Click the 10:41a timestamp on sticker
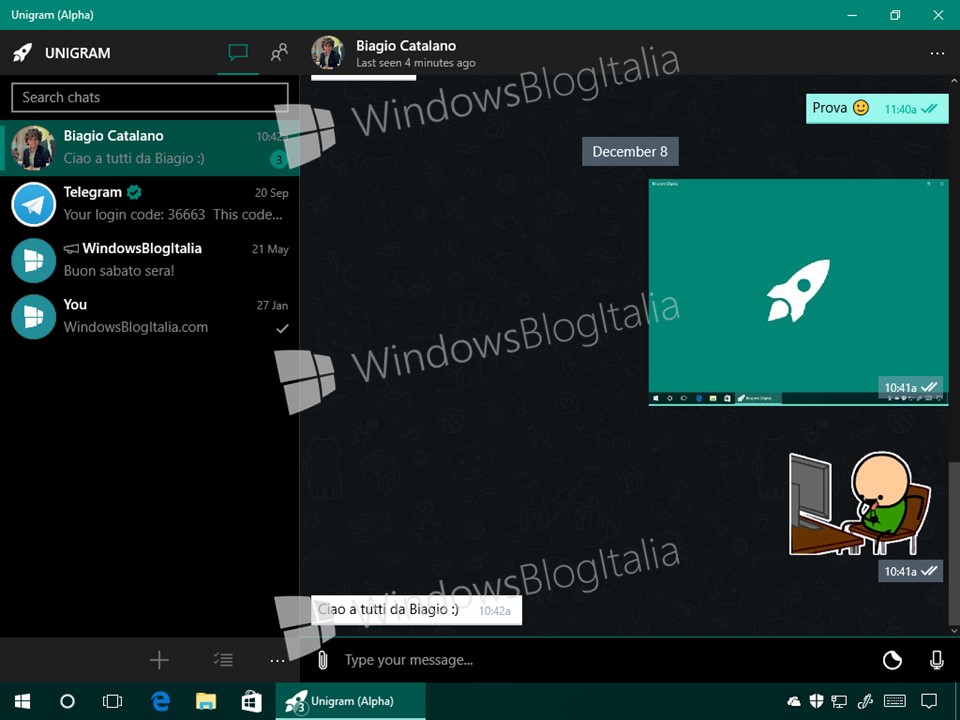960x720 pixels. tap(901, 572)
